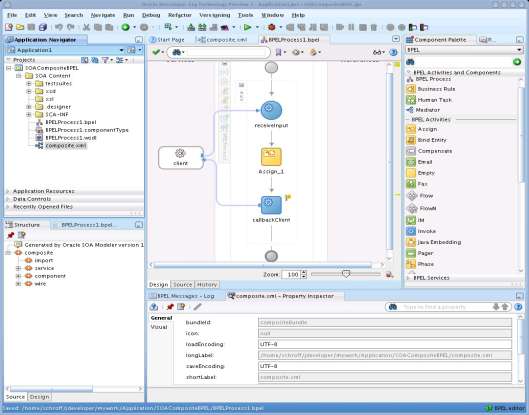529x415 pixels.
Task: Click the loadEncoding UTF-8 field
Action: tap(385, 344)
